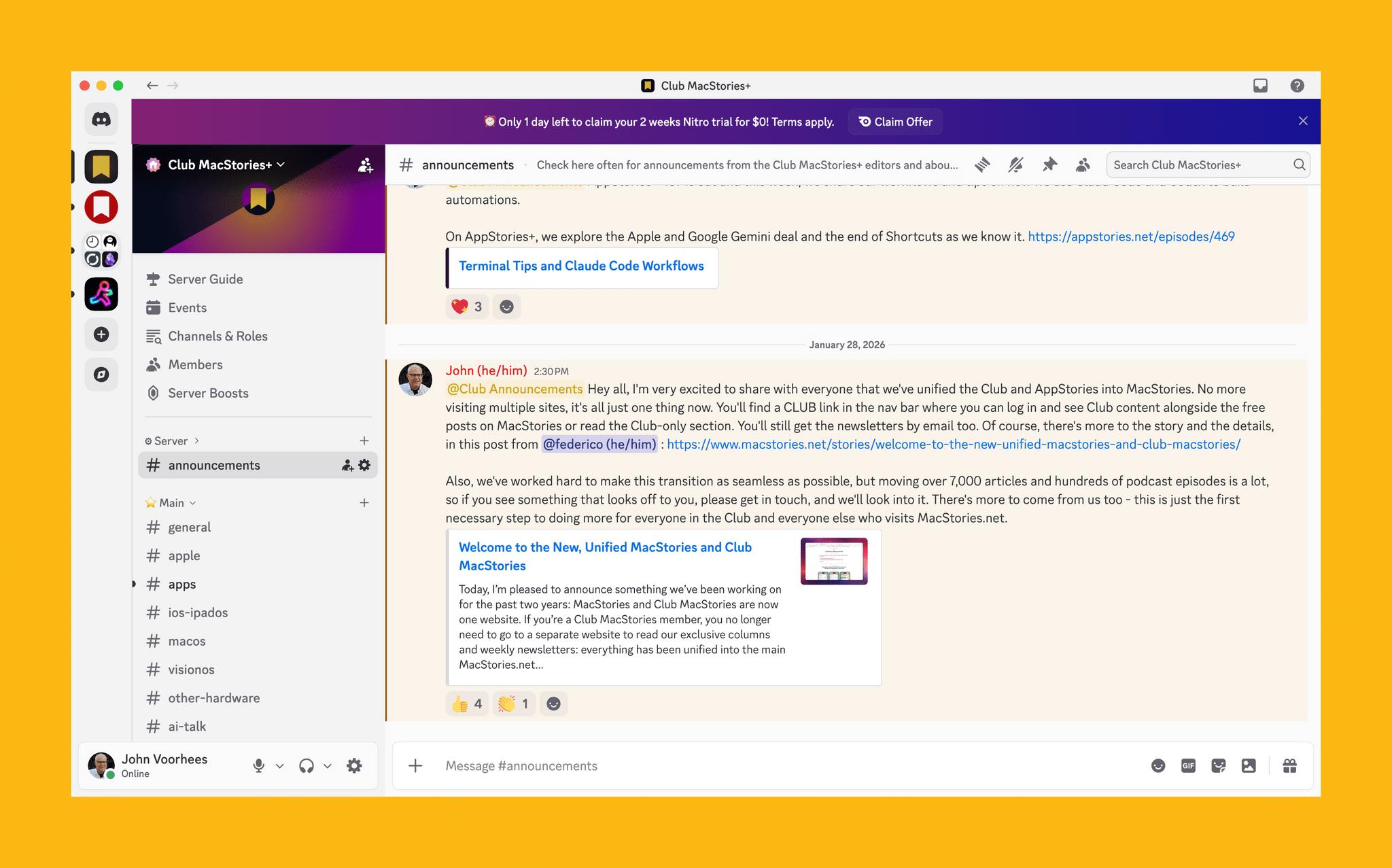Open Explore Discoverable Servers compass icon

101,375
